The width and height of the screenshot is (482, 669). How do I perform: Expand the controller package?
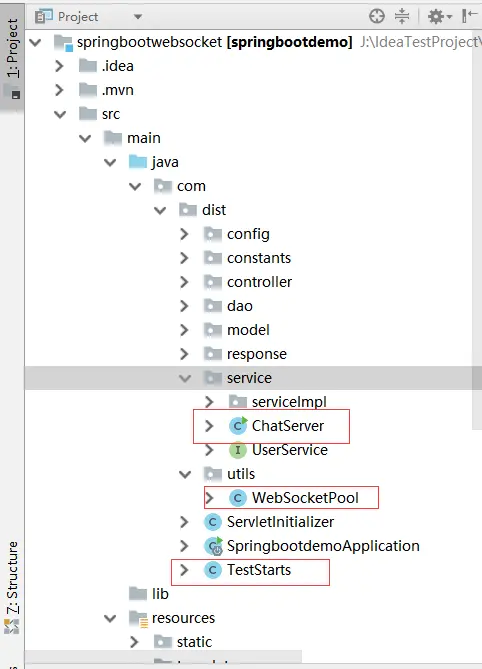(184, 282)
